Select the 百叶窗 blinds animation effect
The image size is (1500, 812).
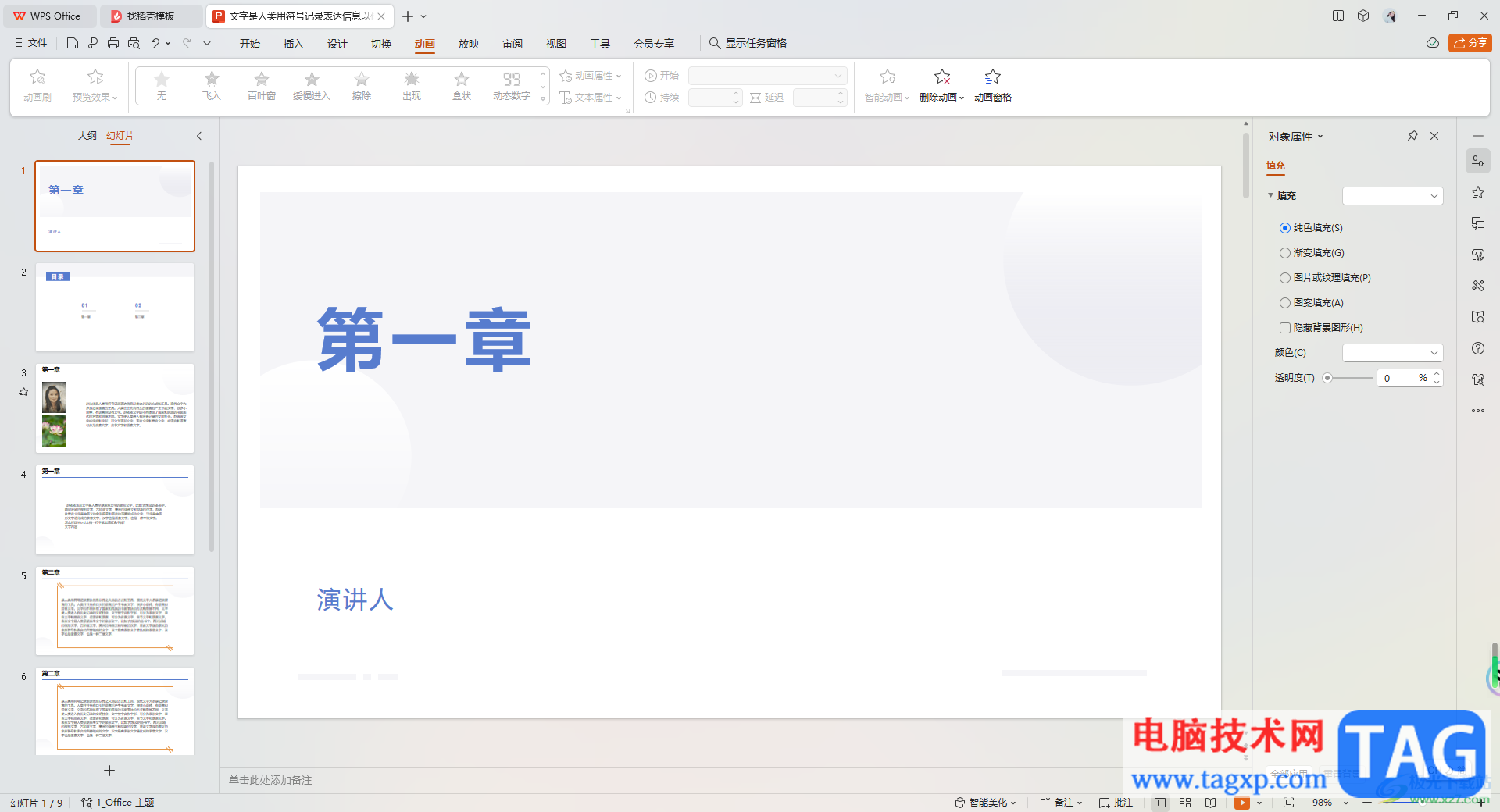(x=262, y=86)
